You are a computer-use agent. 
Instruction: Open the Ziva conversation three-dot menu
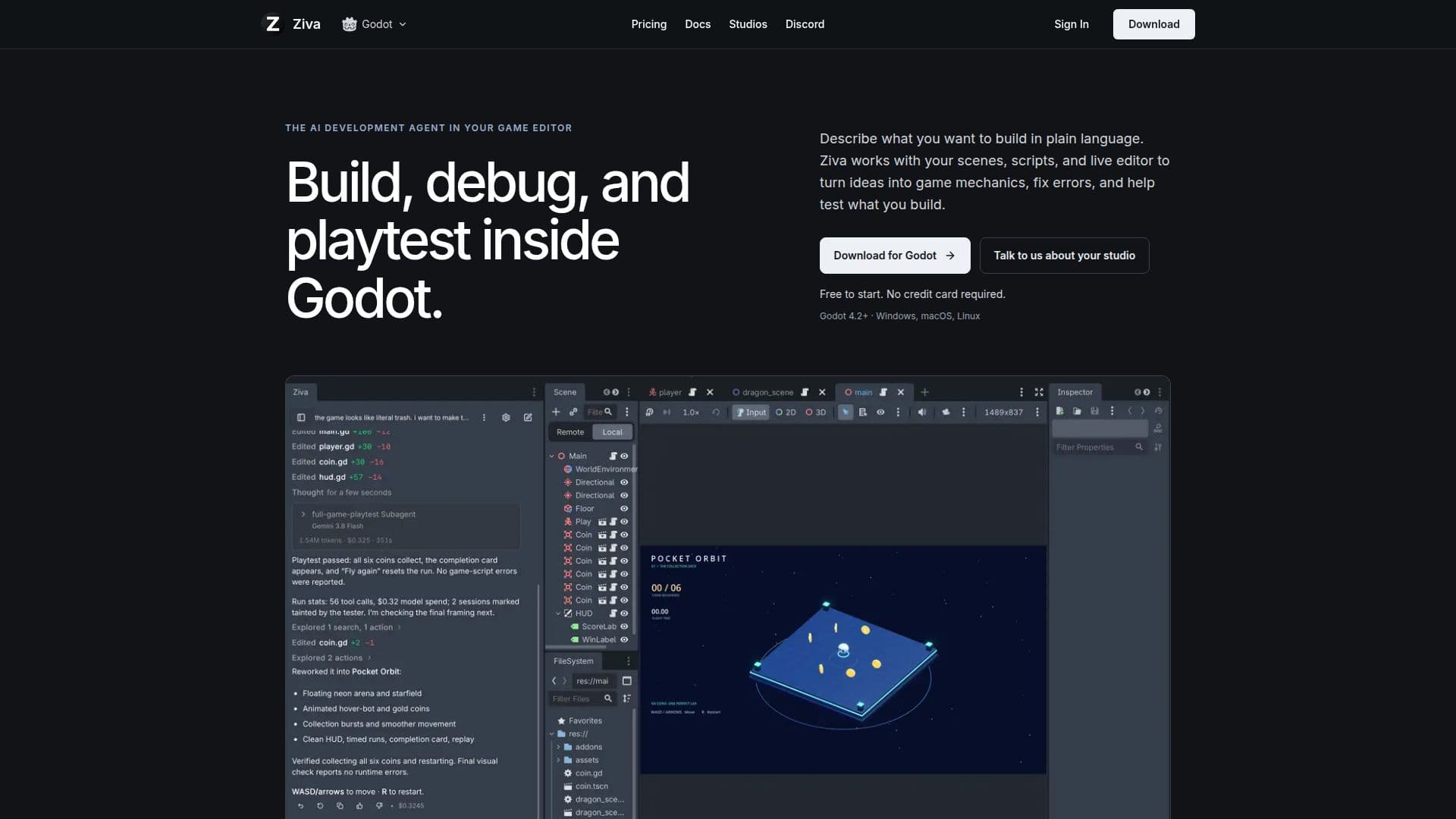click(484, 417)
